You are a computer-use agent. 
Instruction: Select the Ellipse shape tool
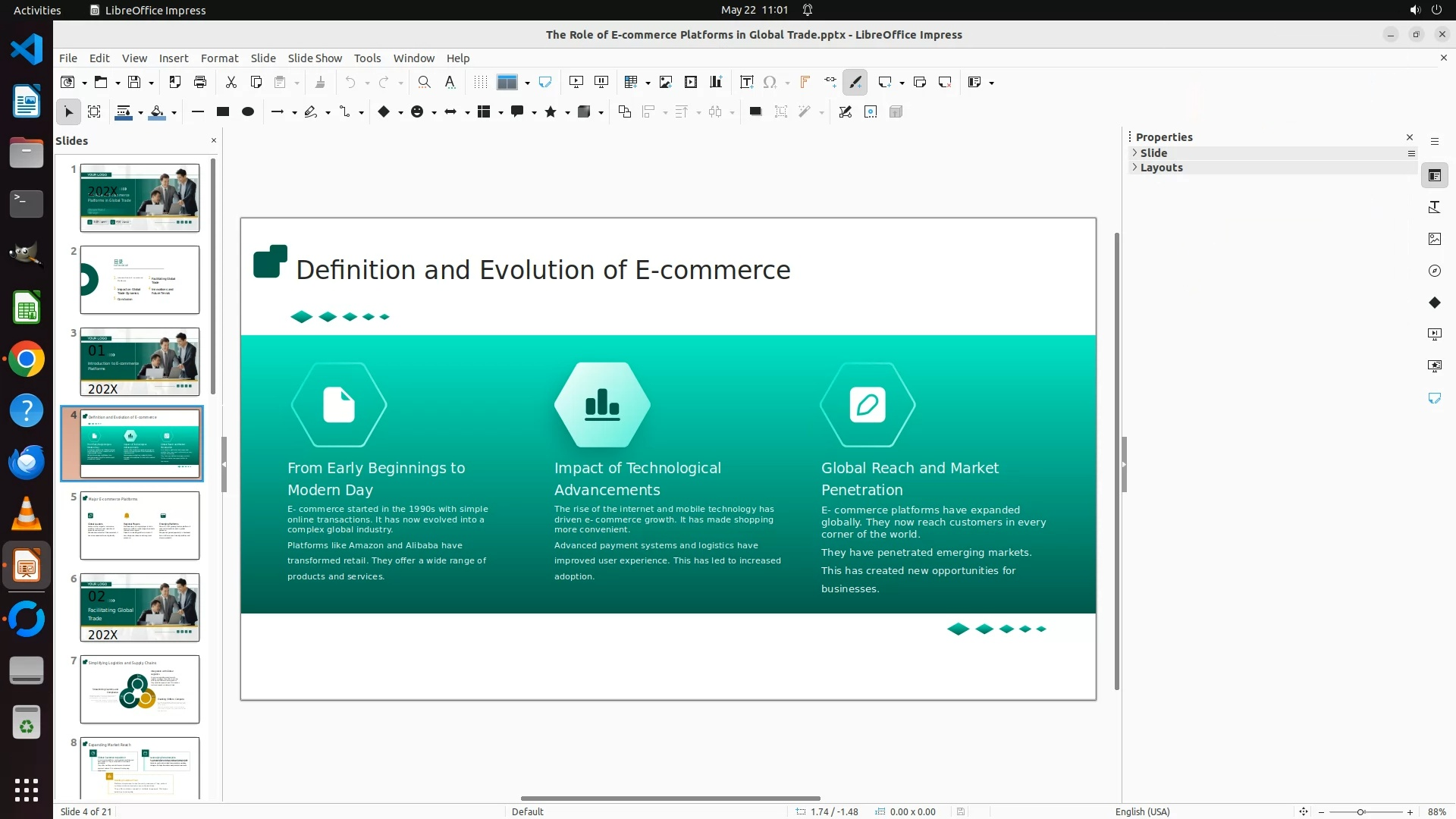tap(247, 111)
